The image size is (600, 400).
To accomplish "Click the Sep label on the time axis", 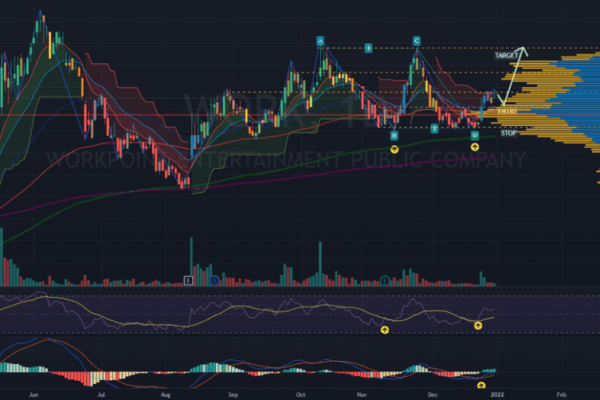I will [233, 395].
